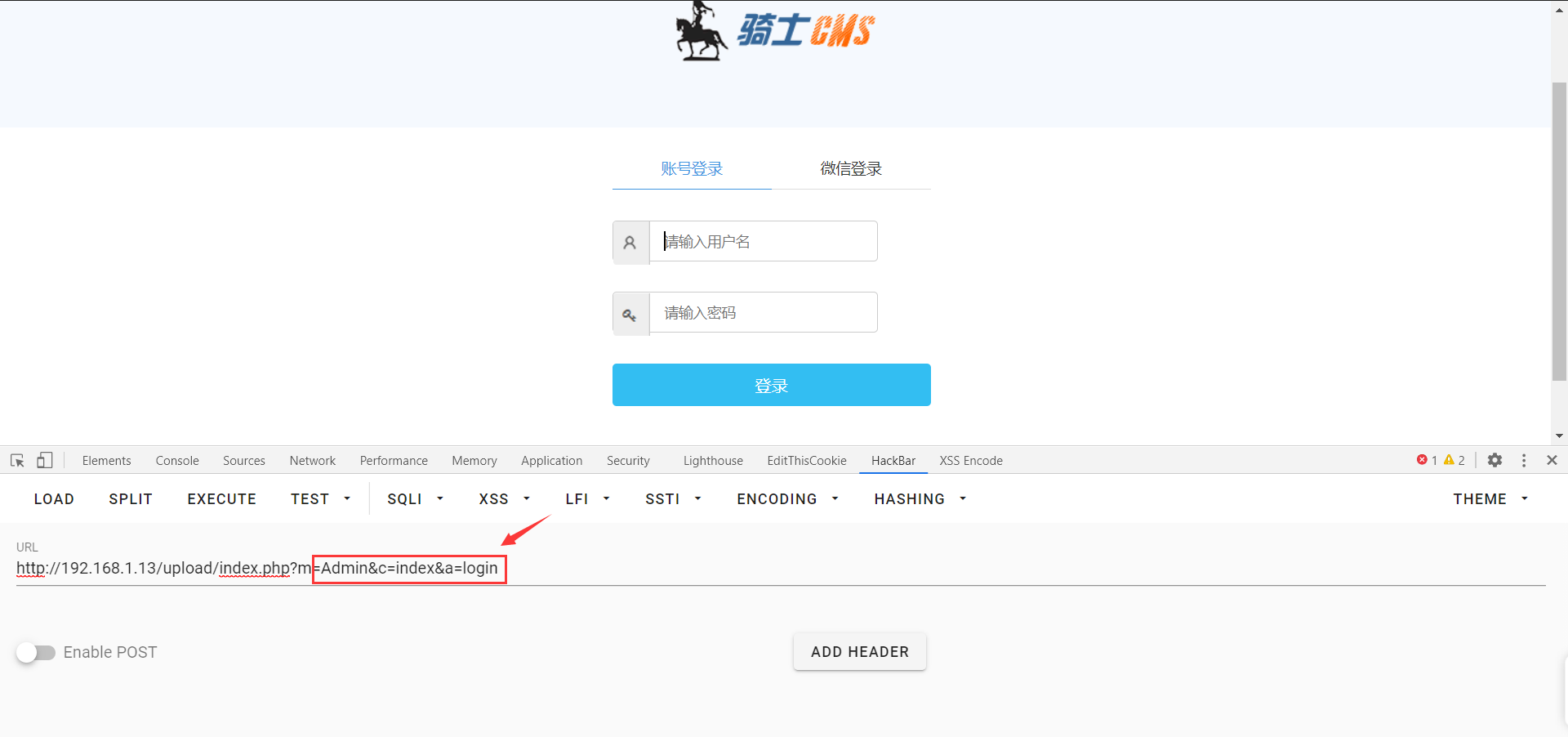
Task: Open the THEME dropdown
Action: pyautogui.click(x=1490, y=499)
